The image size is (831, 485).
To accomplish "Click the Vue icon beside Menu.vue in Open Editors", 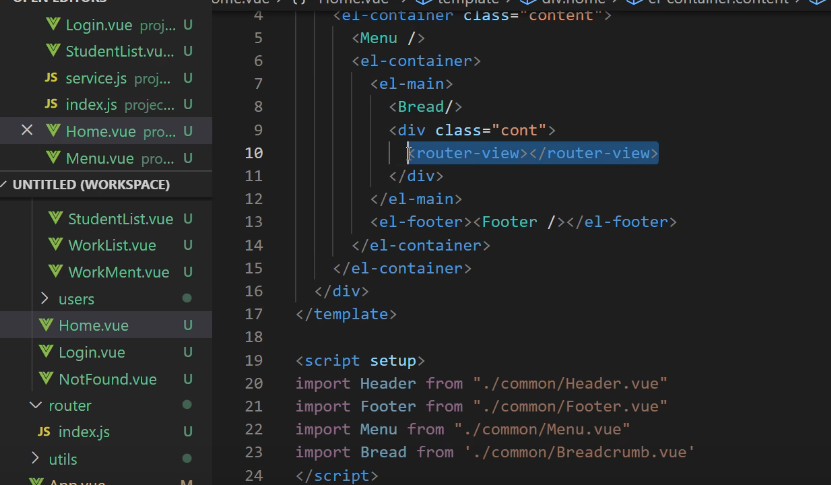I will [53, 157].
